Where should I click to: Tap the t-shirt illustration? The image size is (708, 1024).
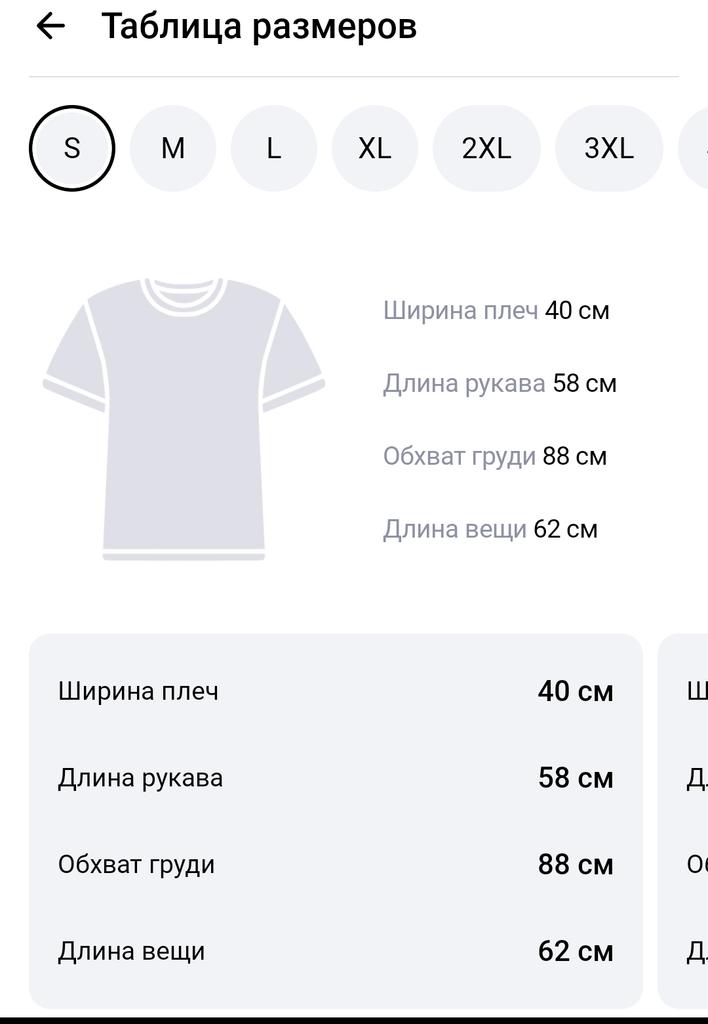pyautogui.click(x=184, y=418)
